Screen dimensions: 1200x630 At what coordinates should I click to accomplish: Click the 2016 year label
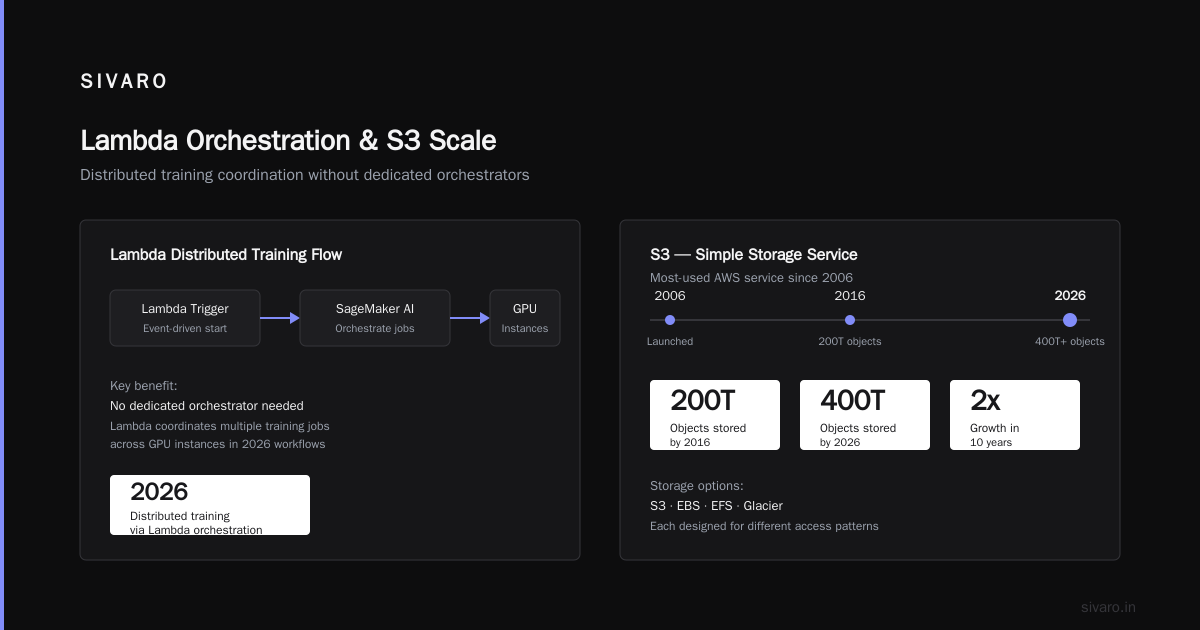point(850,296)
